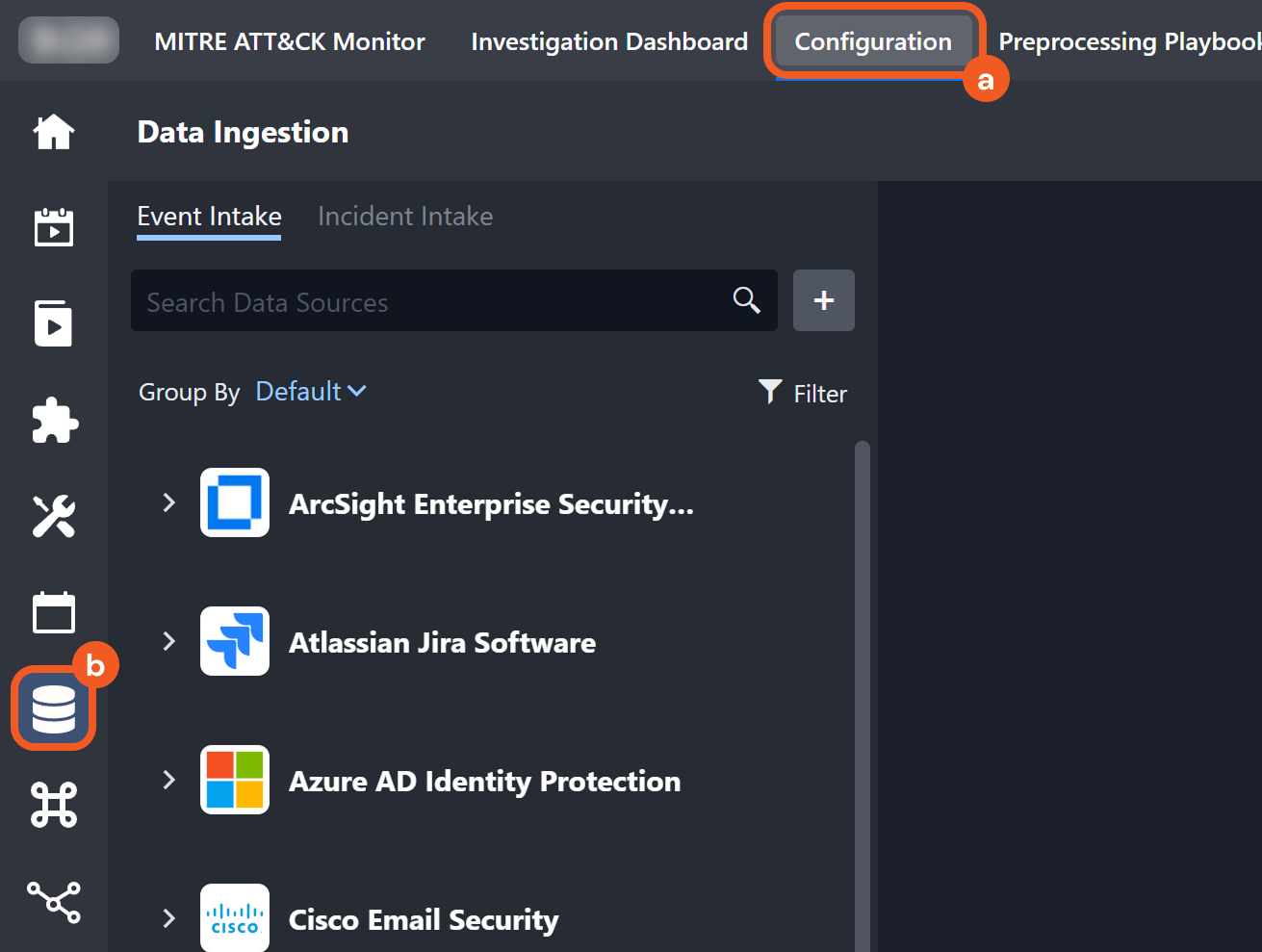Open the wrench and screwdriver tools icon
Screen dimensions: 1262x952
(54, 517)
